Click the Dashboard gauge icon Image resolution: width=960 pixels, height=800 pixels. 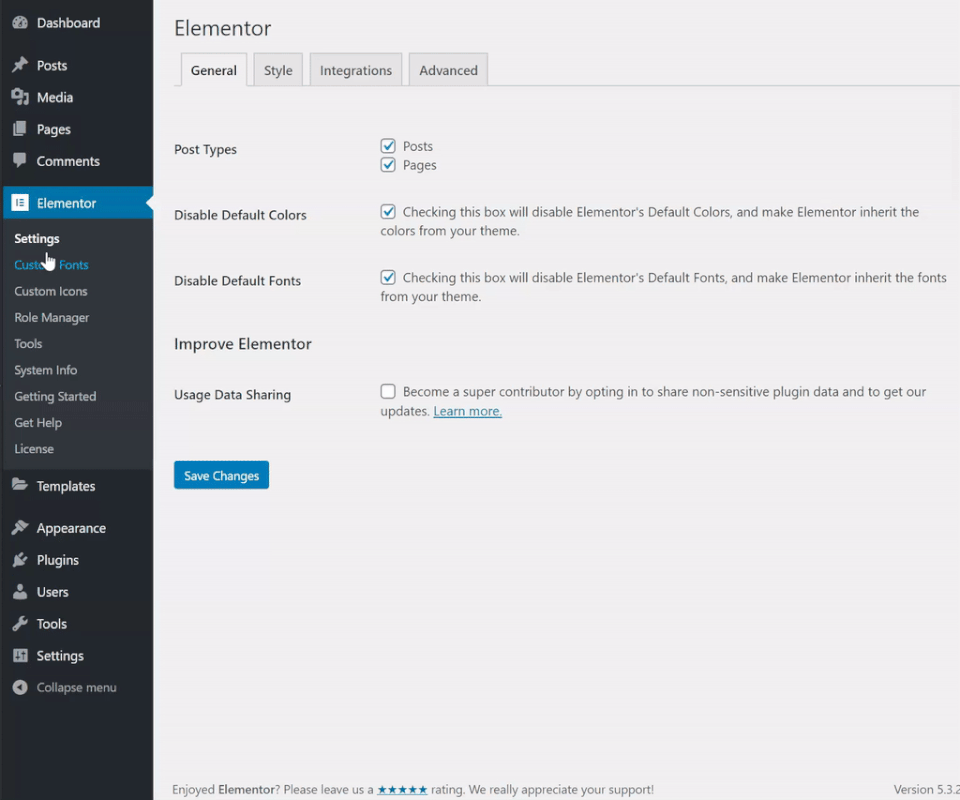(x=20, y=23)
